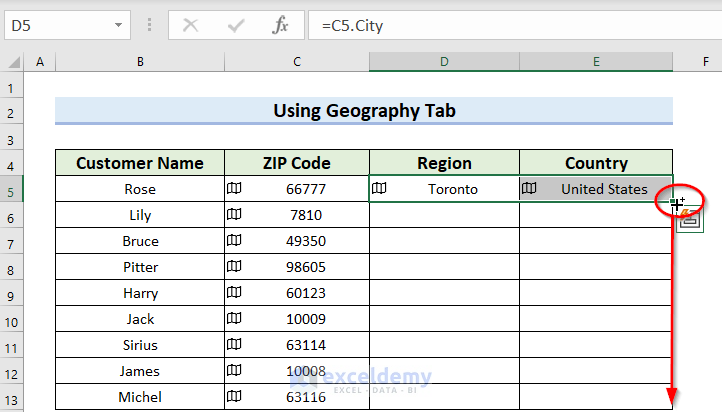Click the Auto Fill Options icon
Viewport: 722px width, 412px height.
coord(690,223)
